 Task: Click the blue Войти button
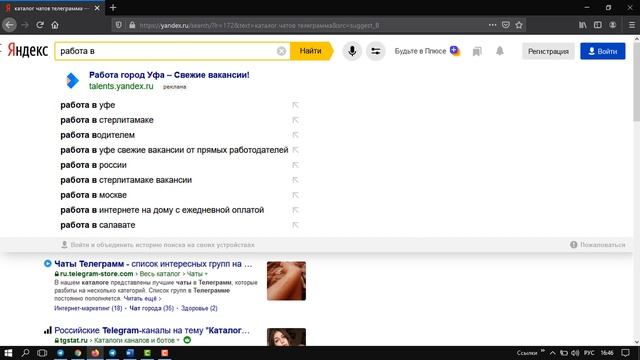602,51
